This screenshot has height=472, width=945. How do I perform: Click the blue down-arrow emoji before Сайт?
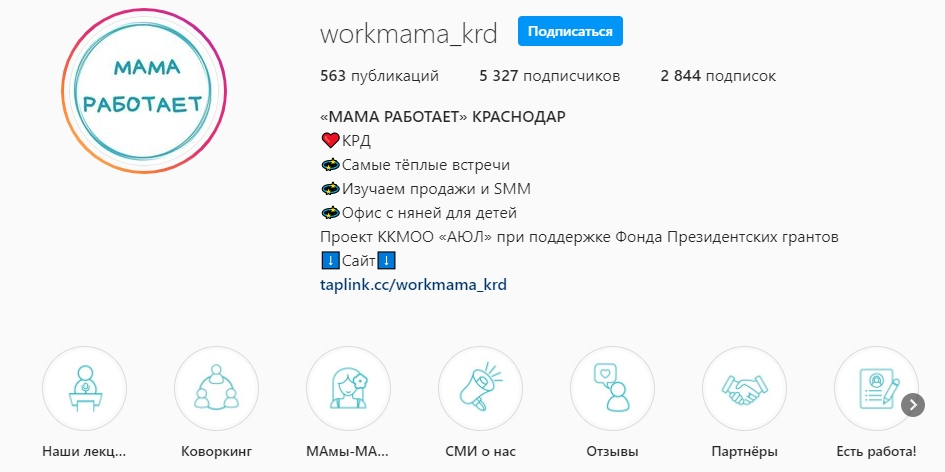click(x=331, y=262)
